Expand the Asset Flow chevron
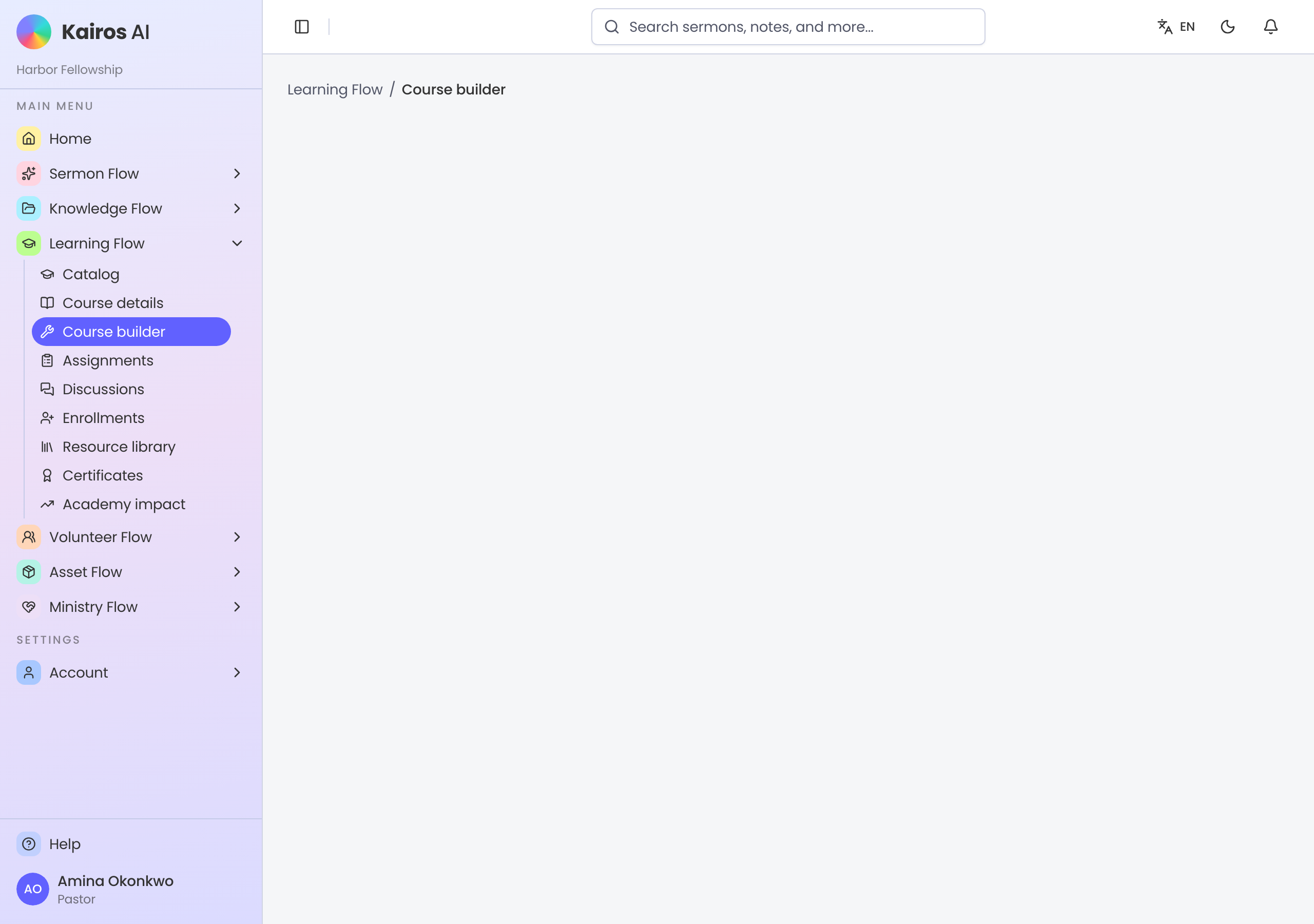This screenshot has width=1314, height=924. pyautogui.click(x=237, y=572)
